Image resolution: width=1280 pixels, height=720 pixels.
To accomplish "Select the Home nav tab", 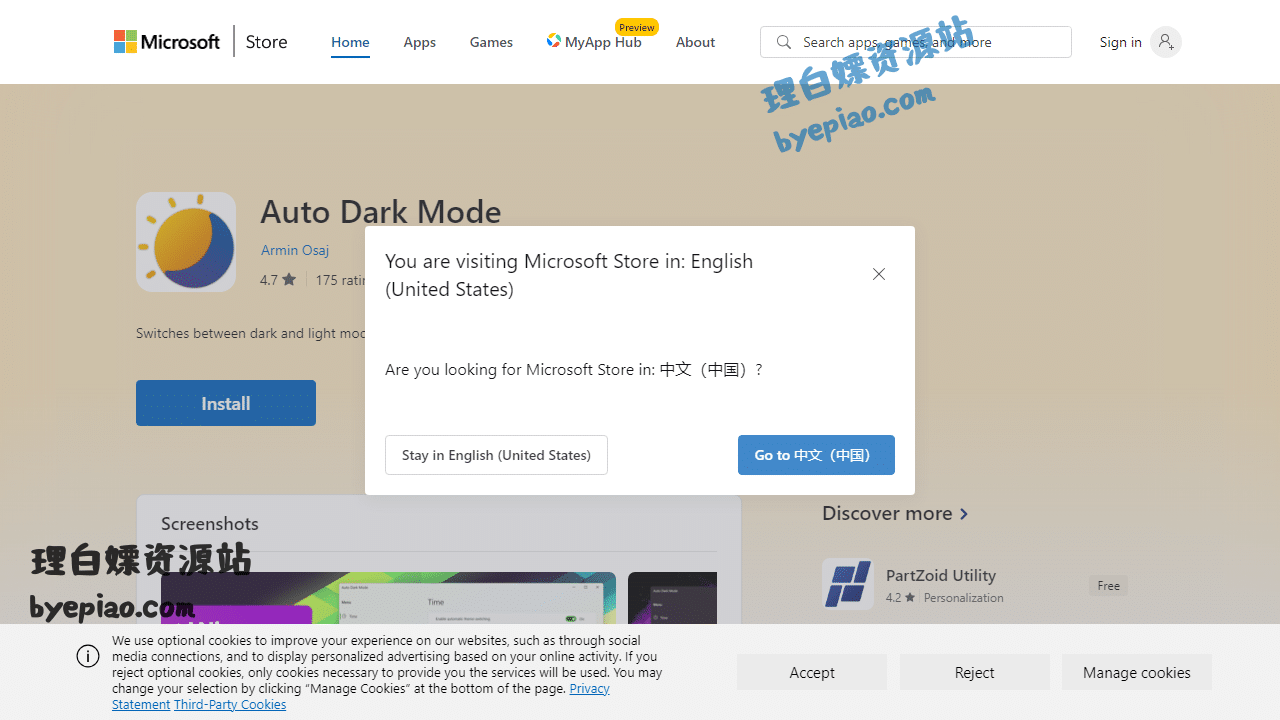I will (350, 42).
